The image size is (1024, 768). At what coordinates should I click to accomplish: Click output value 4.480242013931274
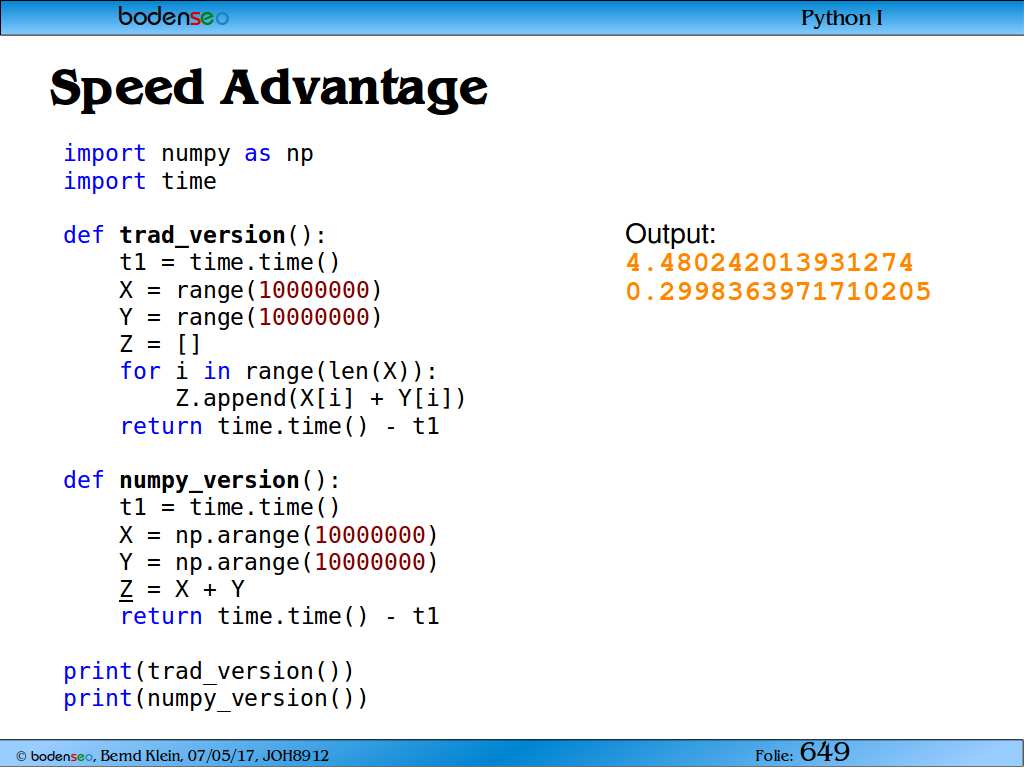point(769,263)
